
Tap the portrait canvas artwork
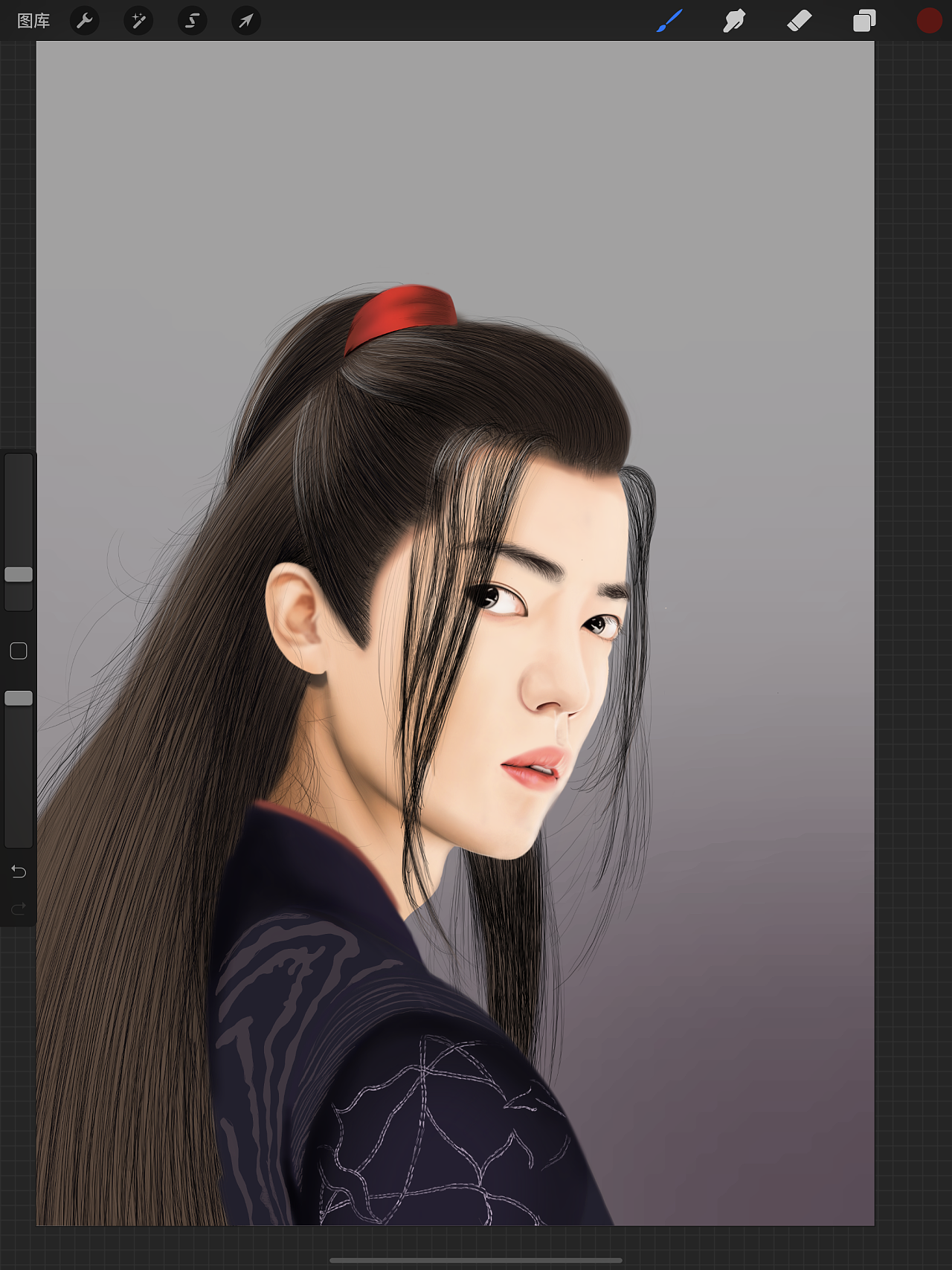(455, 633)
